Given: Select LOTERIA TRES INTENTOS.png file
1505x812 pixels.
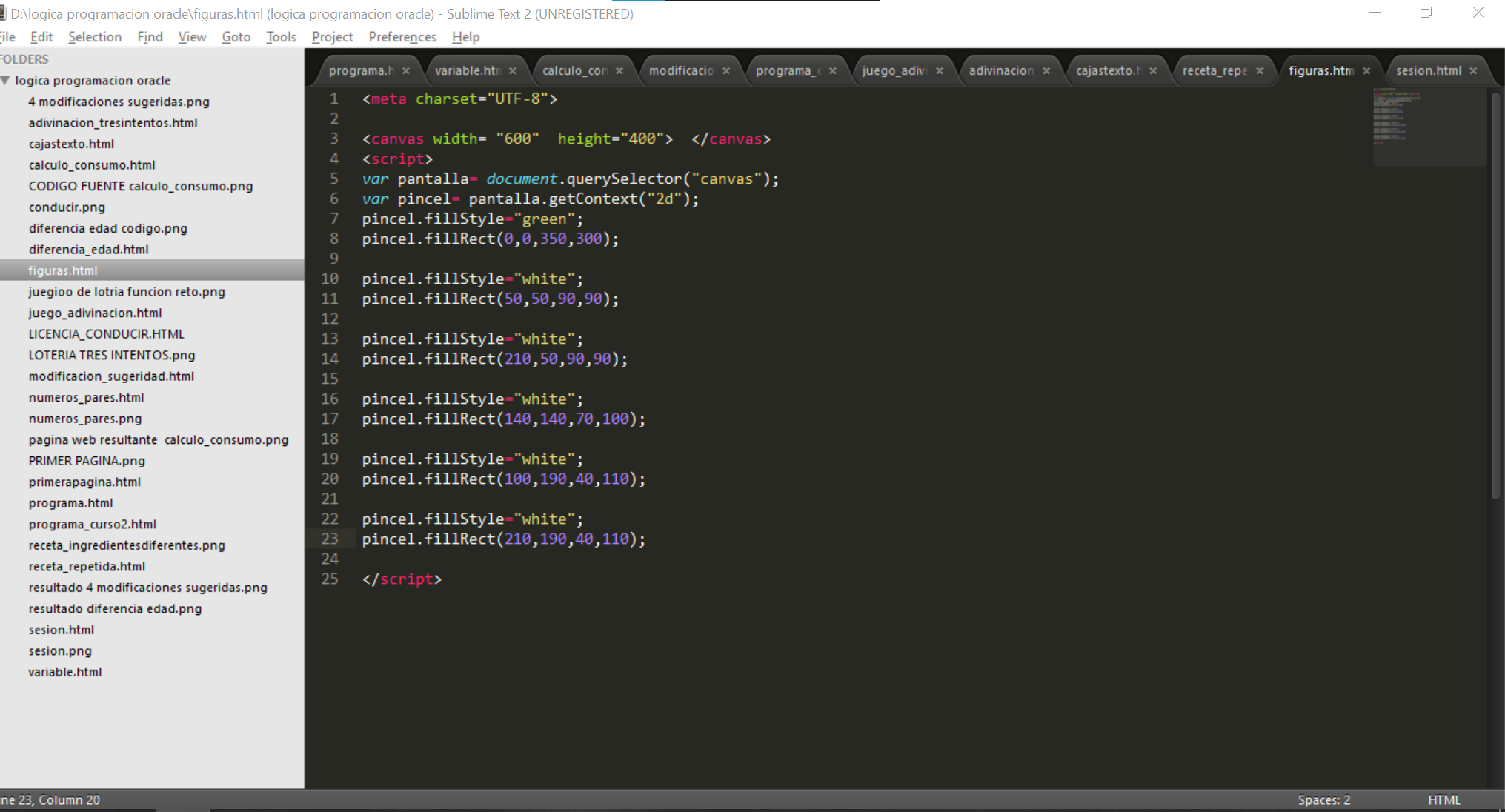Looking at the screenshot, I should [112, 355].
